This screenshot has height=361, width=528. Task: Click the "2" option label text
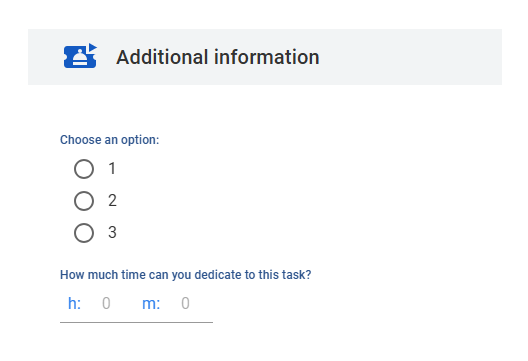click(112, 200)
